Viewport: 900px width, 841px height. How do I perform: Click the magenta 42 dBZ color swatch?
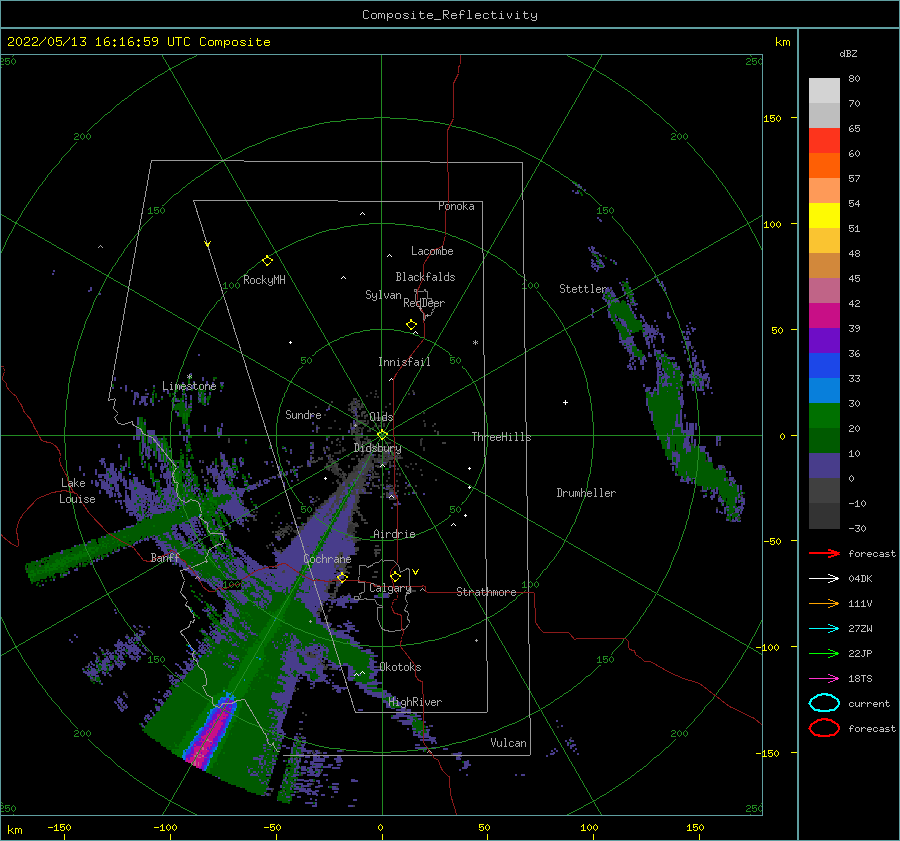[824, 315]
